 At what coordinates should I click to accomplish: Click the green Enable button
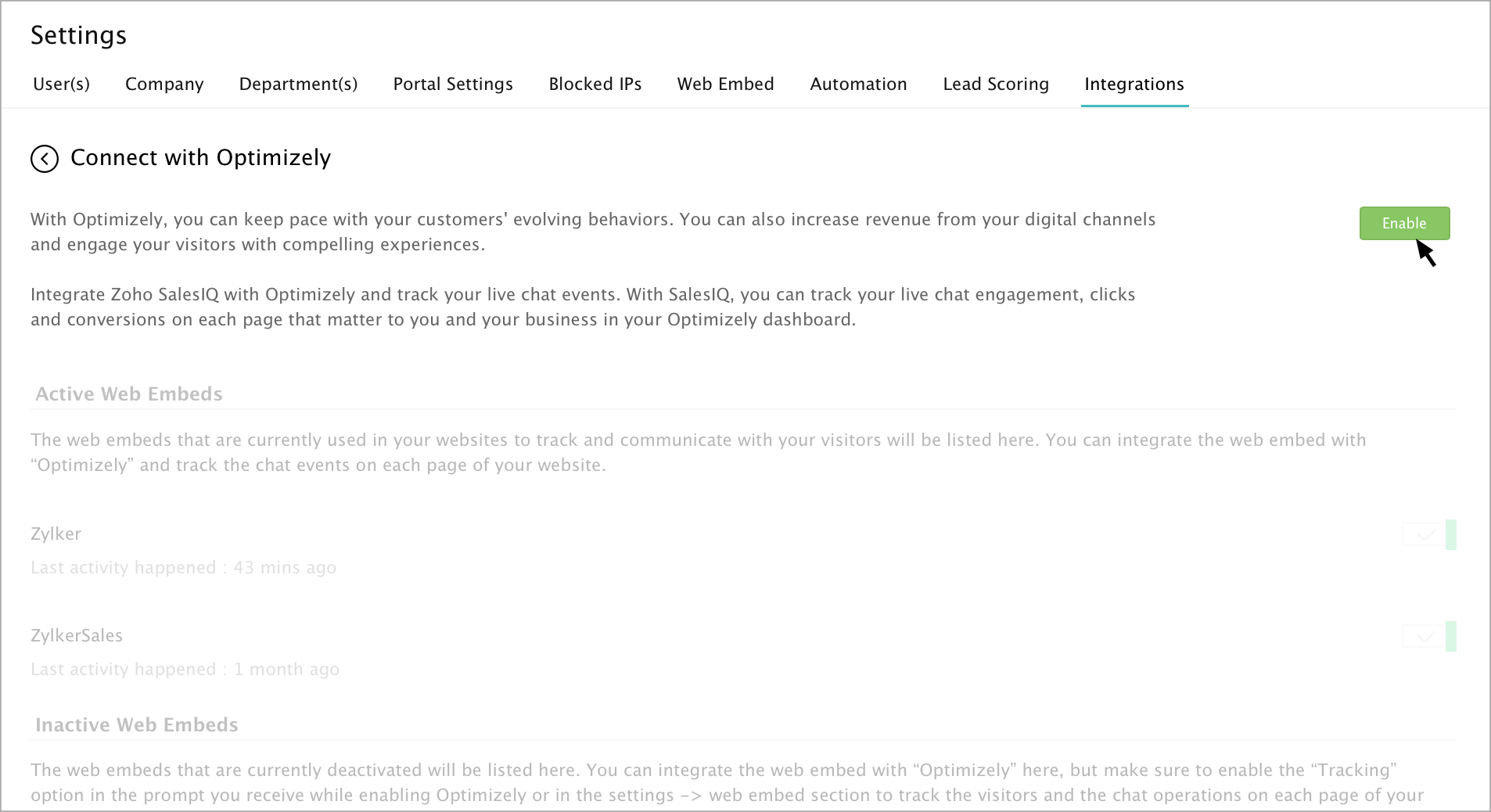click(1404, 223)
